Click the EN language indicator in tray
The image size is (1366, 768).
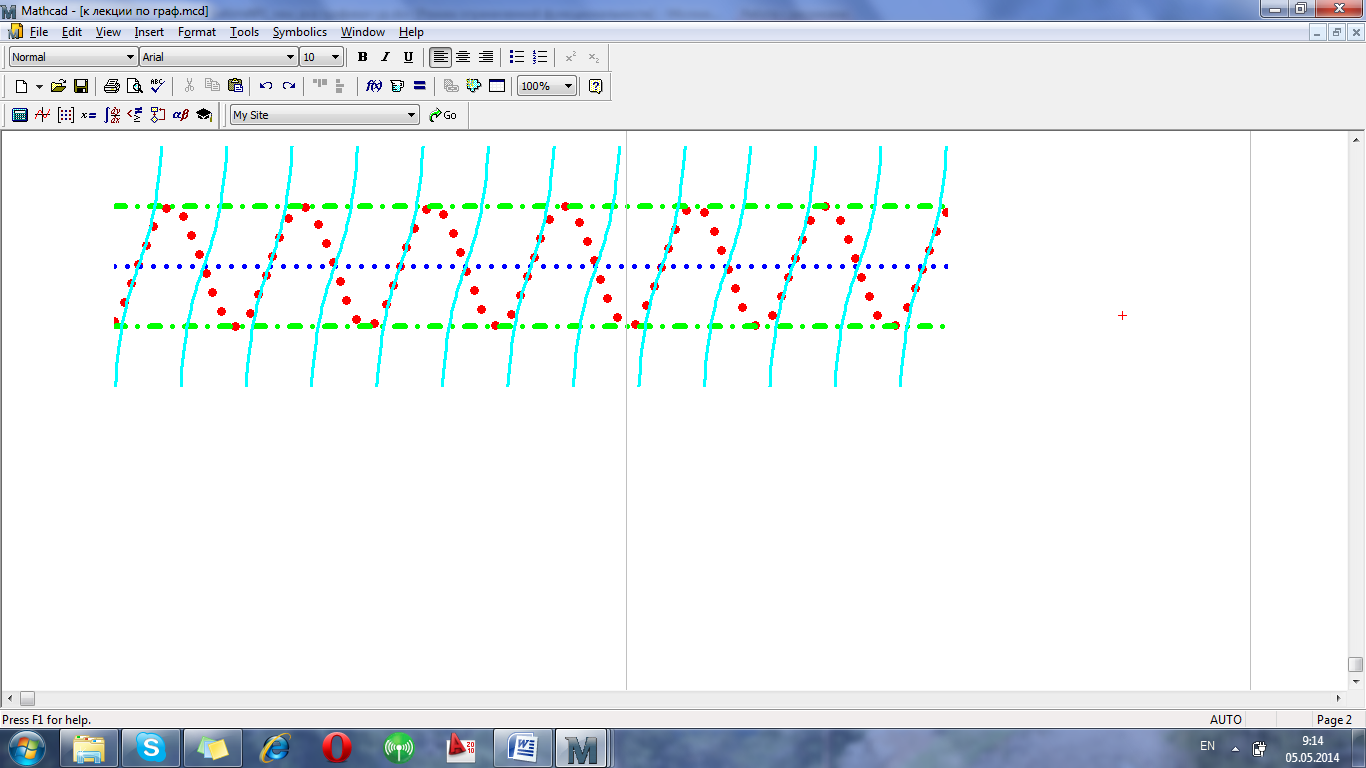(1207, 746)
